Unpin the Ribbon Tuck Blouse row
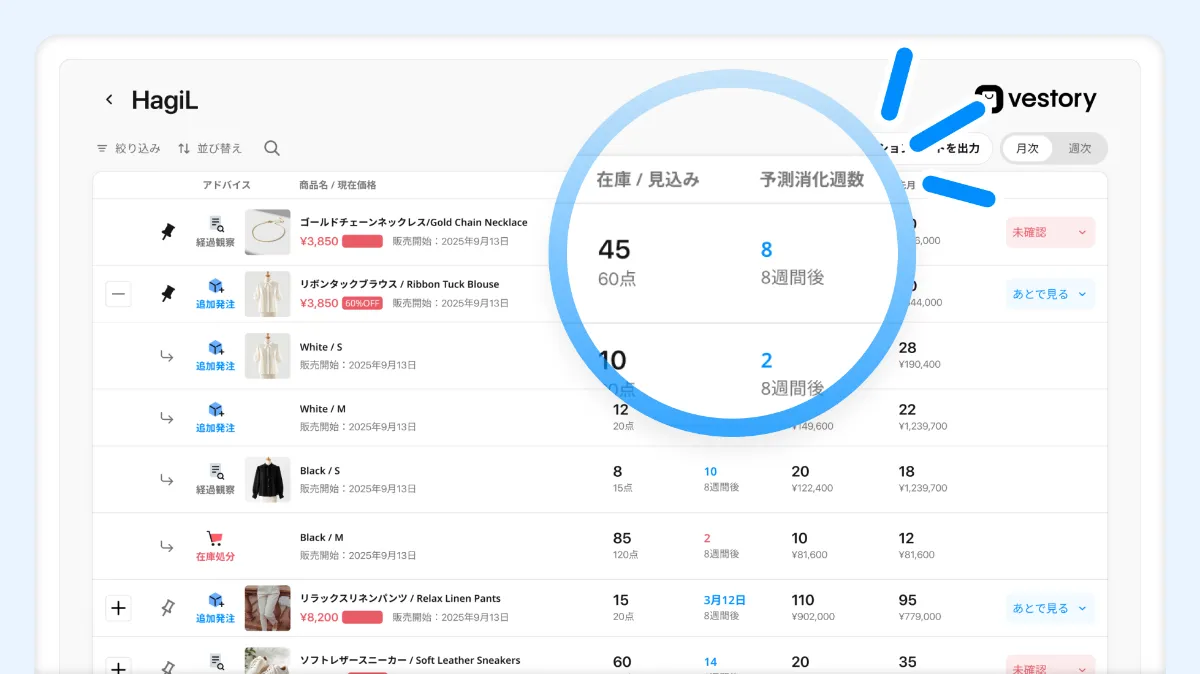Image resolution: width=1200 pixels, height=674 pixels. [x=168, y=294]
